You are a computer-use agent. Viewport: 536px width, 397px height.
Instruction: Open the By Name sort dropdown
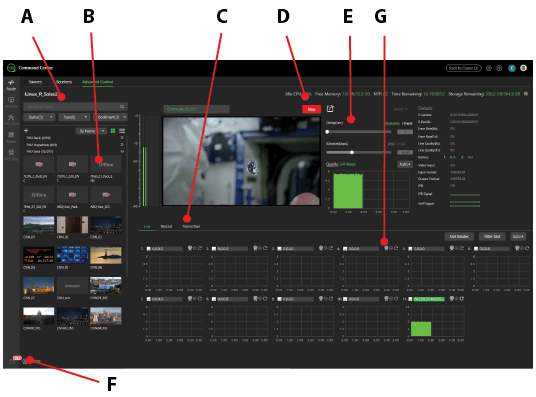tap(91, 131)
